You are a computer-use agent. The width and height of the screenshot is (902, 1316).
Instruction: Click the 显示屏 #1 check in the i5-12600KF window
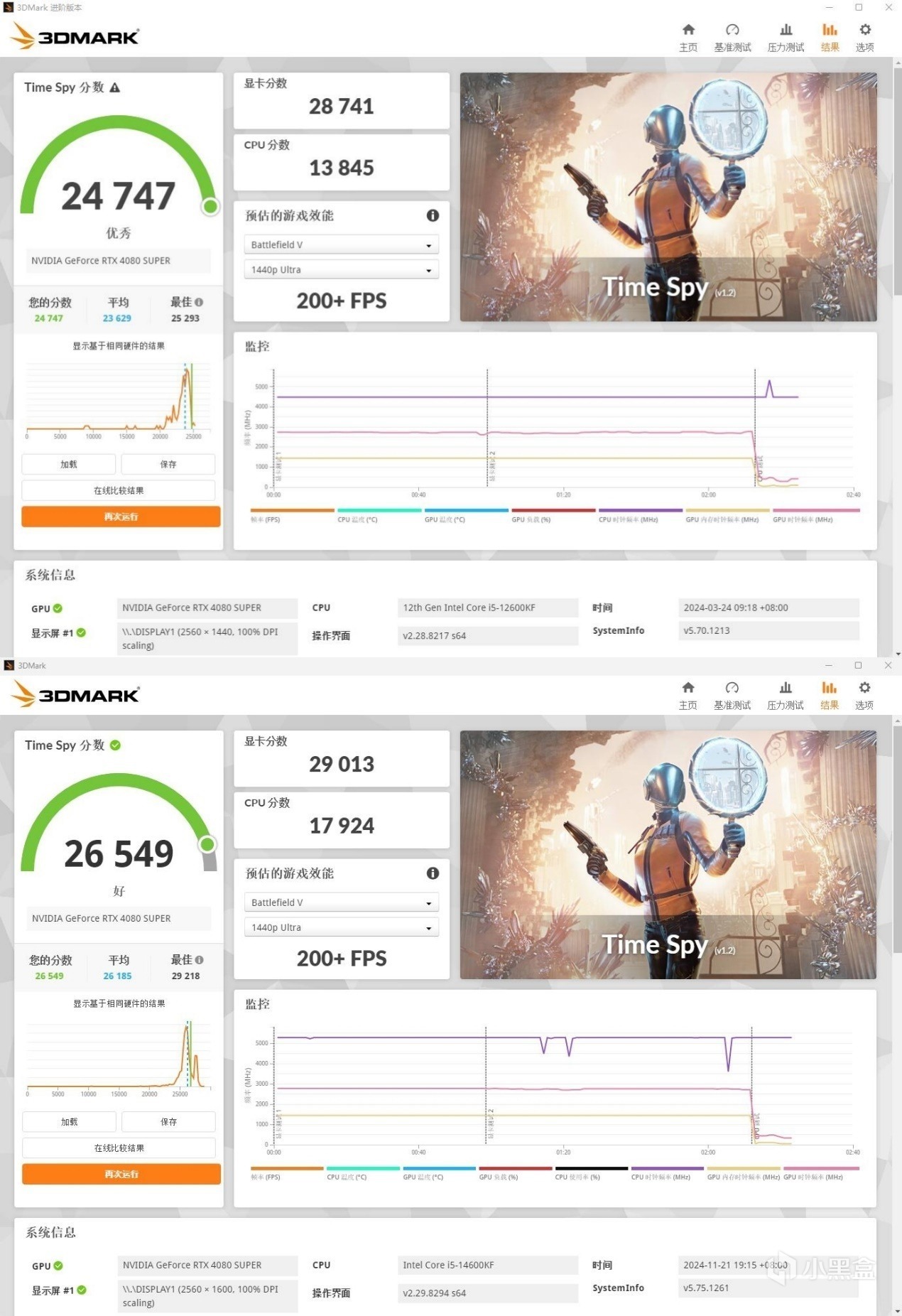[81, 632]
